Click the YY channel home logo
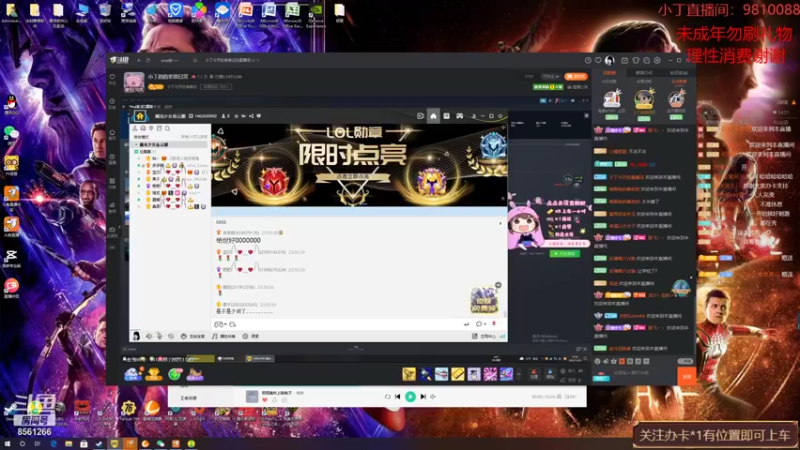The height and width of the screenshot is (450, 800). 140,116
